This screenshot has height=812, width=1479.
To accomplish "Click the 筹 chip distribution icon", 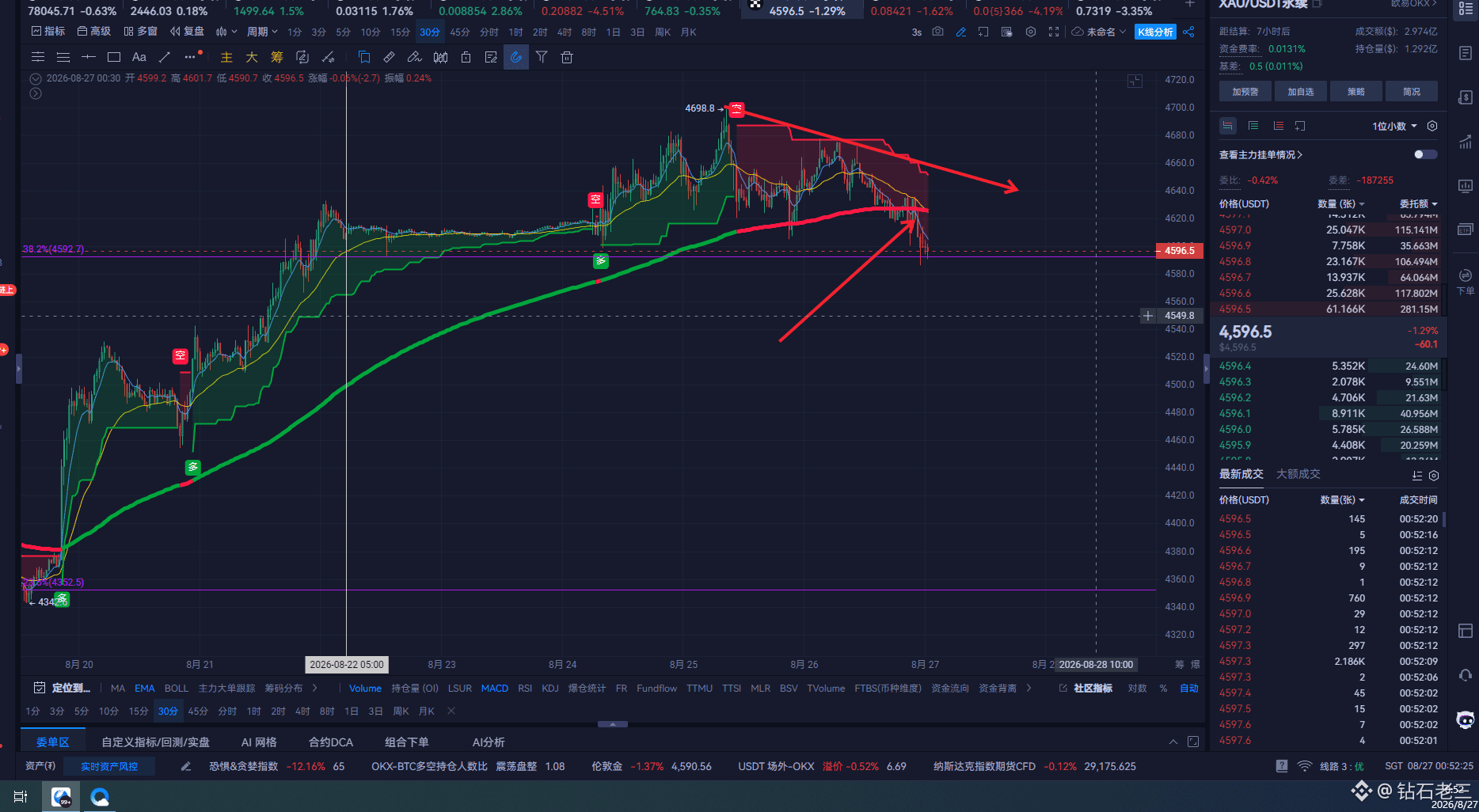I will pyautogui.click(x=277, y=57).
